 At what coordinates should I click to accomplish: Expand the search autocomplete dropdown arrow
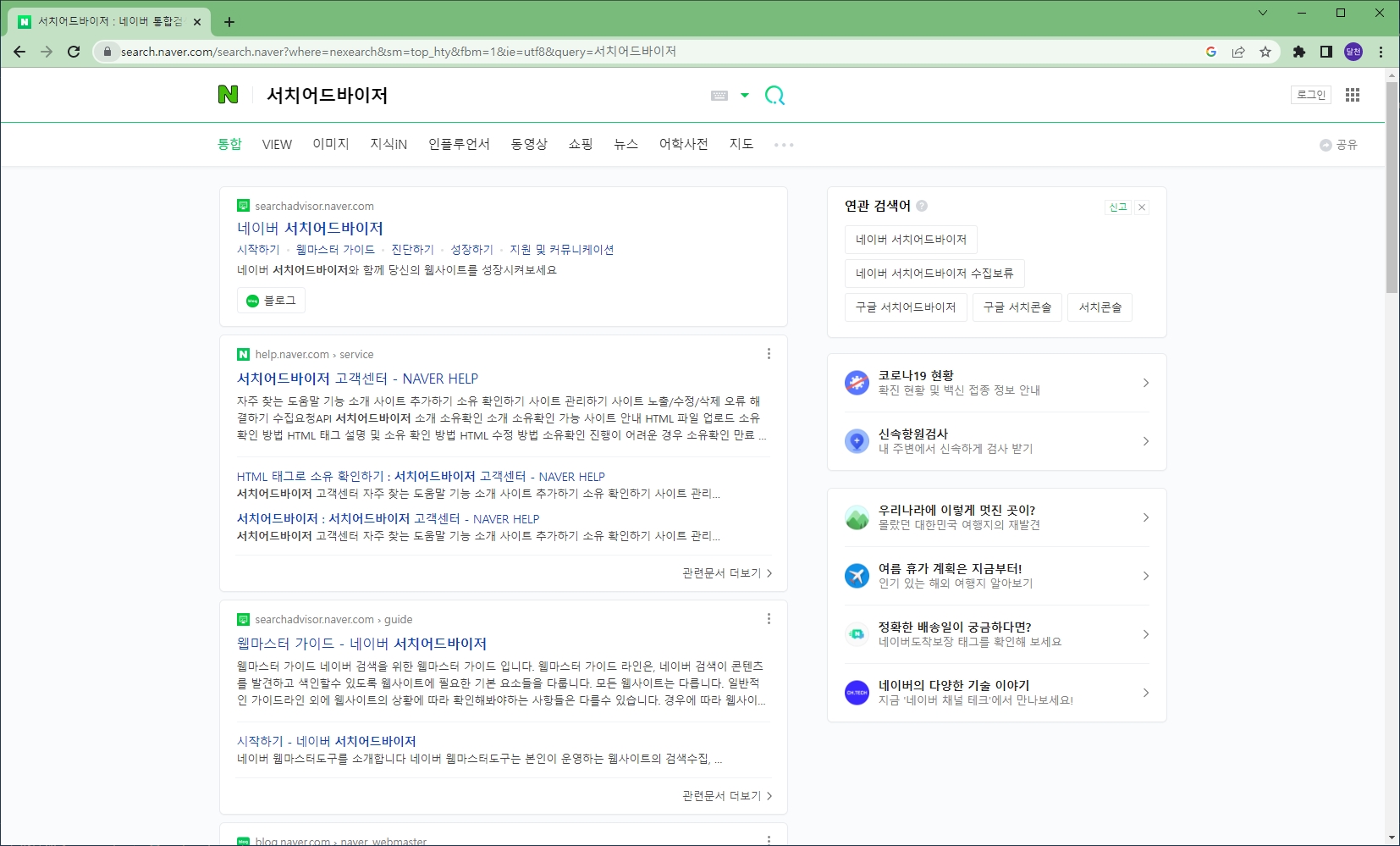(x=745, y=96)
